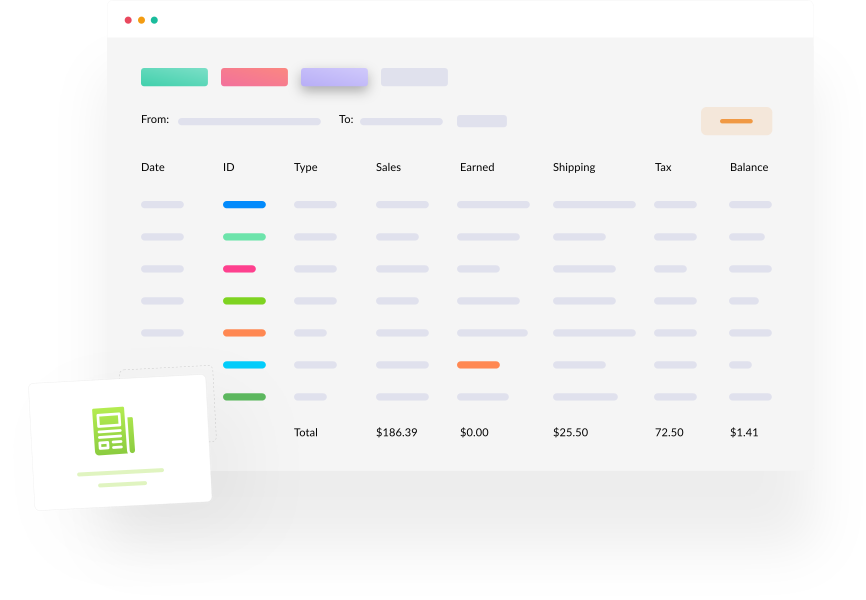Focus the To date field
Screen dimensions: 866x600
click(x=402, y=122)
